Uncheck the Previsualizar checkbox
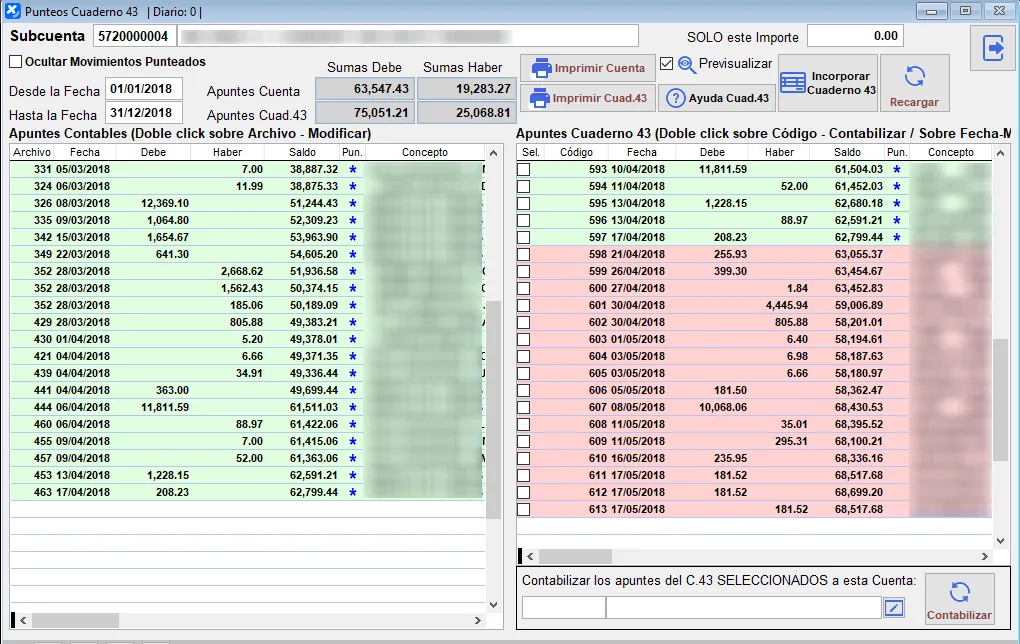 [667, 64]
